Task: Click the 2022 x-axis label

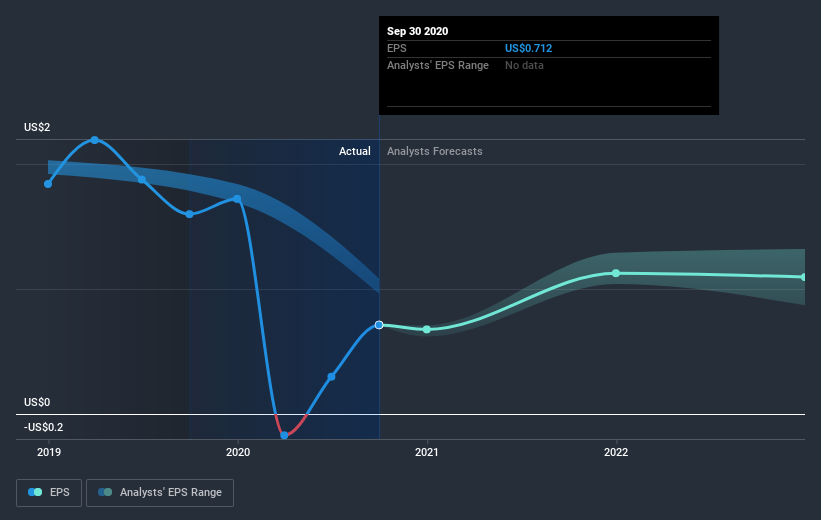Action: point(616,452)
